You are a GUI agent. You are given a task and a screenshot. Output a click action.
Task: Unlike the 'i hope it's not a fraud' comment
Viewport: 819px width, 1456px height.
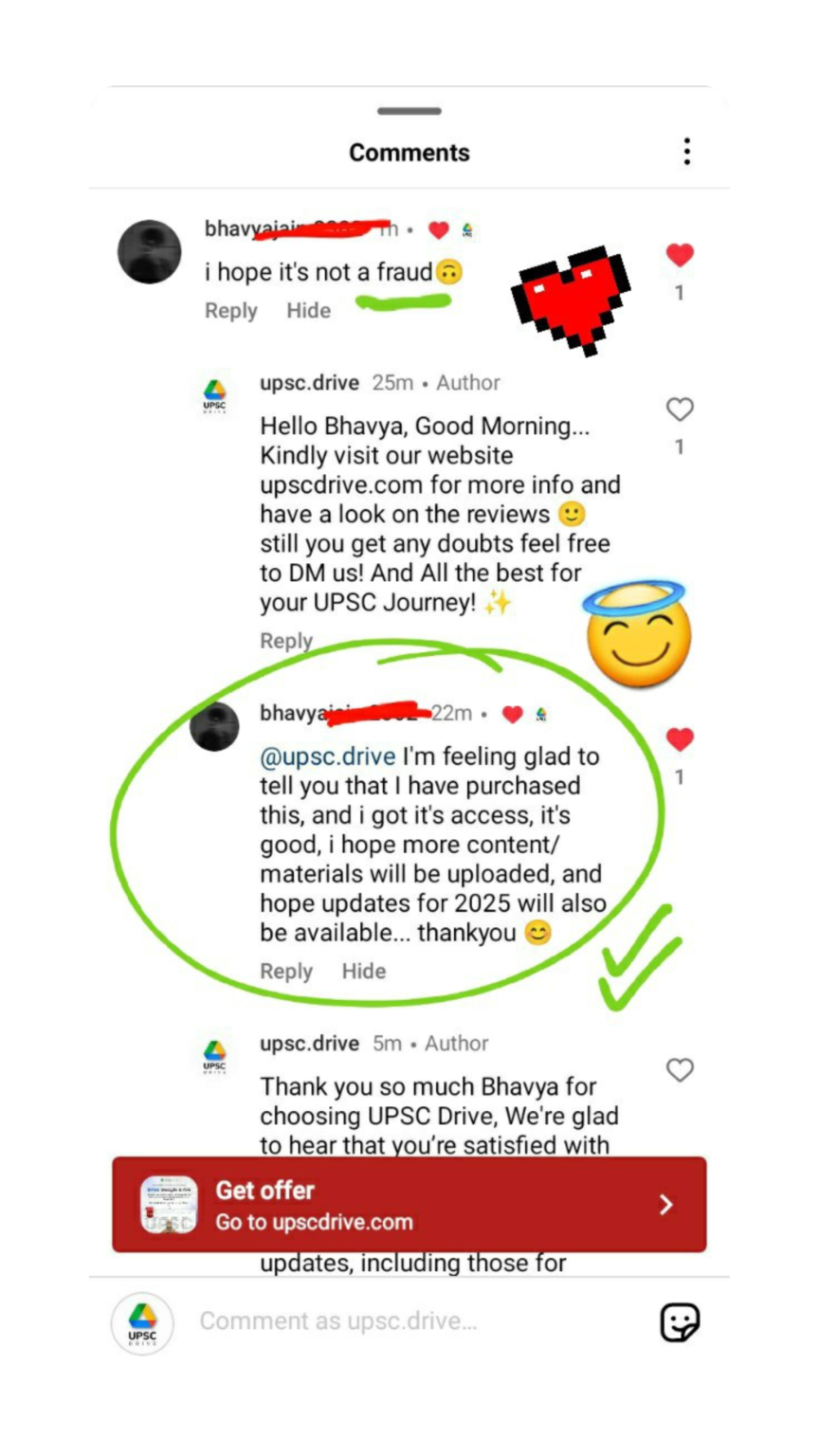pyautogui.click(x=680, y=255)
